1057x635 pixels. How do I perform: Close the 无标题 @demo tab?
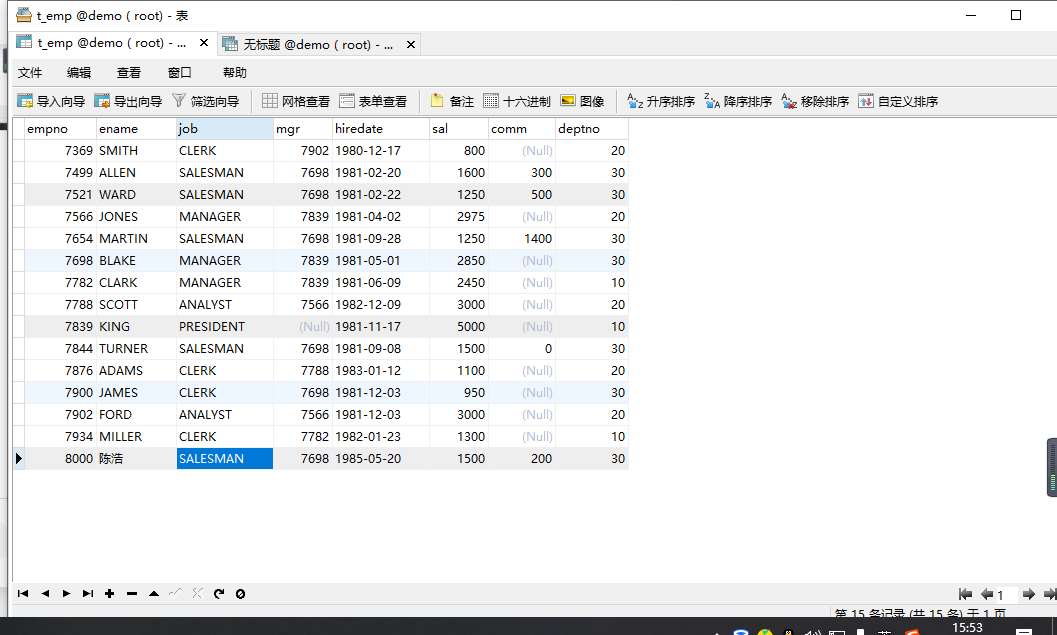pos(411,44)
